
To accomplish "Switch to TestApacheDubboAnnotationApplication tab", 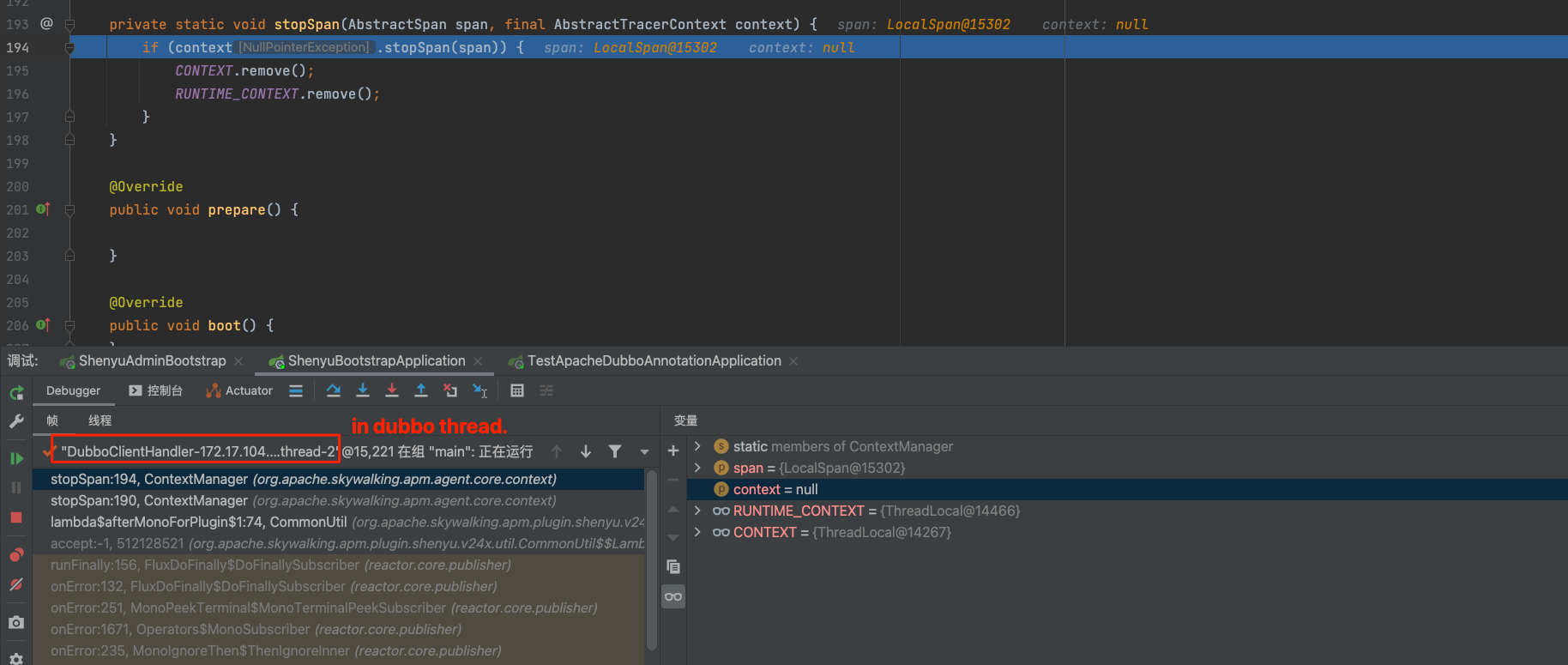I will click(654, 361).
